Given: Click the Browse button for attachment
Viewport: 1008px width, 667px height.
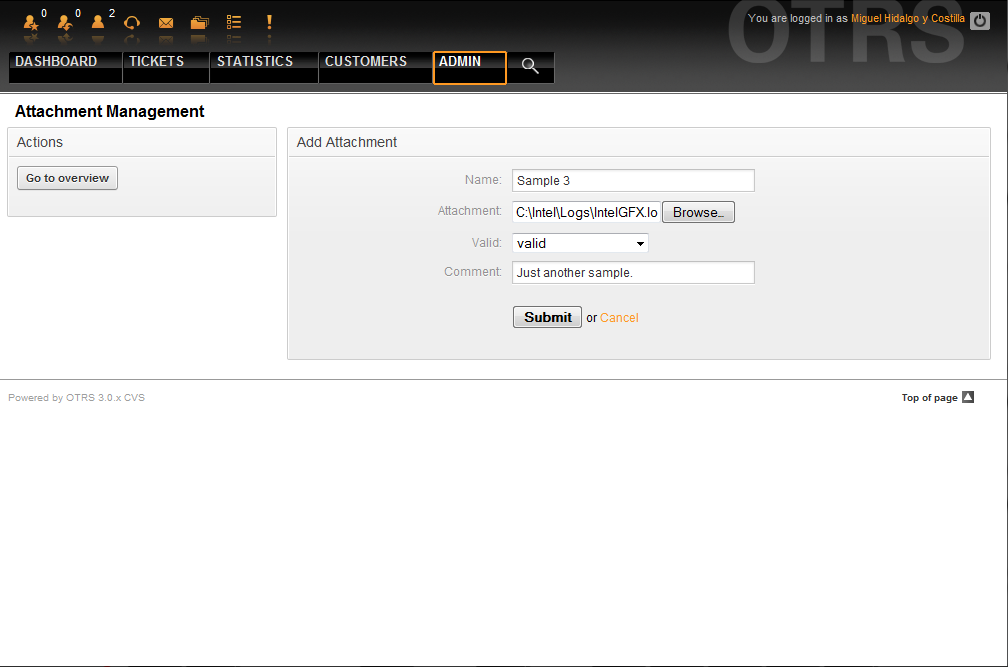Looking at the screenshot, I should click(698, 212).
